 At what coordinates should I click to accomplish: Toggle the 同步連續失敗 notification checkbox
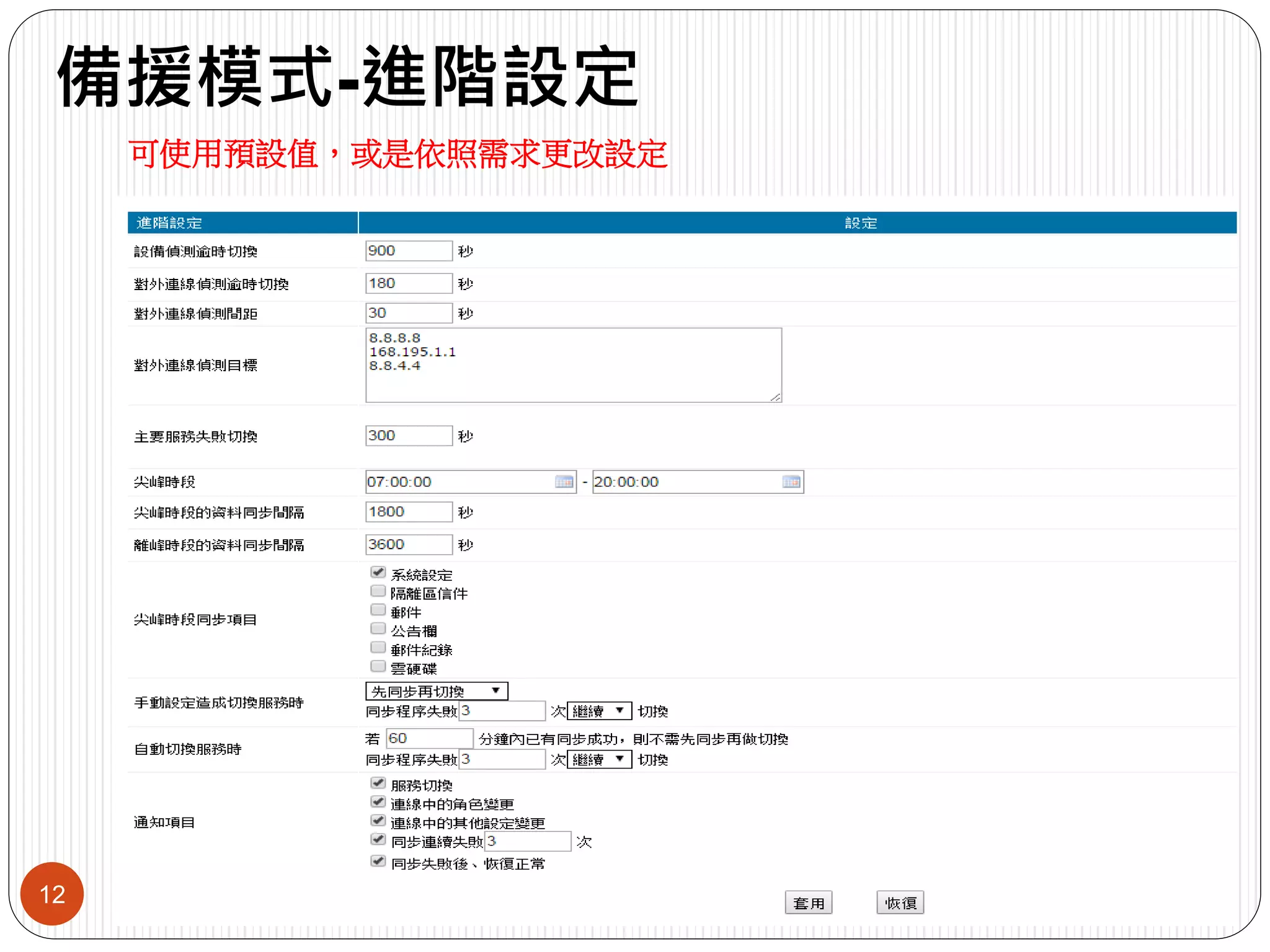point(378,839)
